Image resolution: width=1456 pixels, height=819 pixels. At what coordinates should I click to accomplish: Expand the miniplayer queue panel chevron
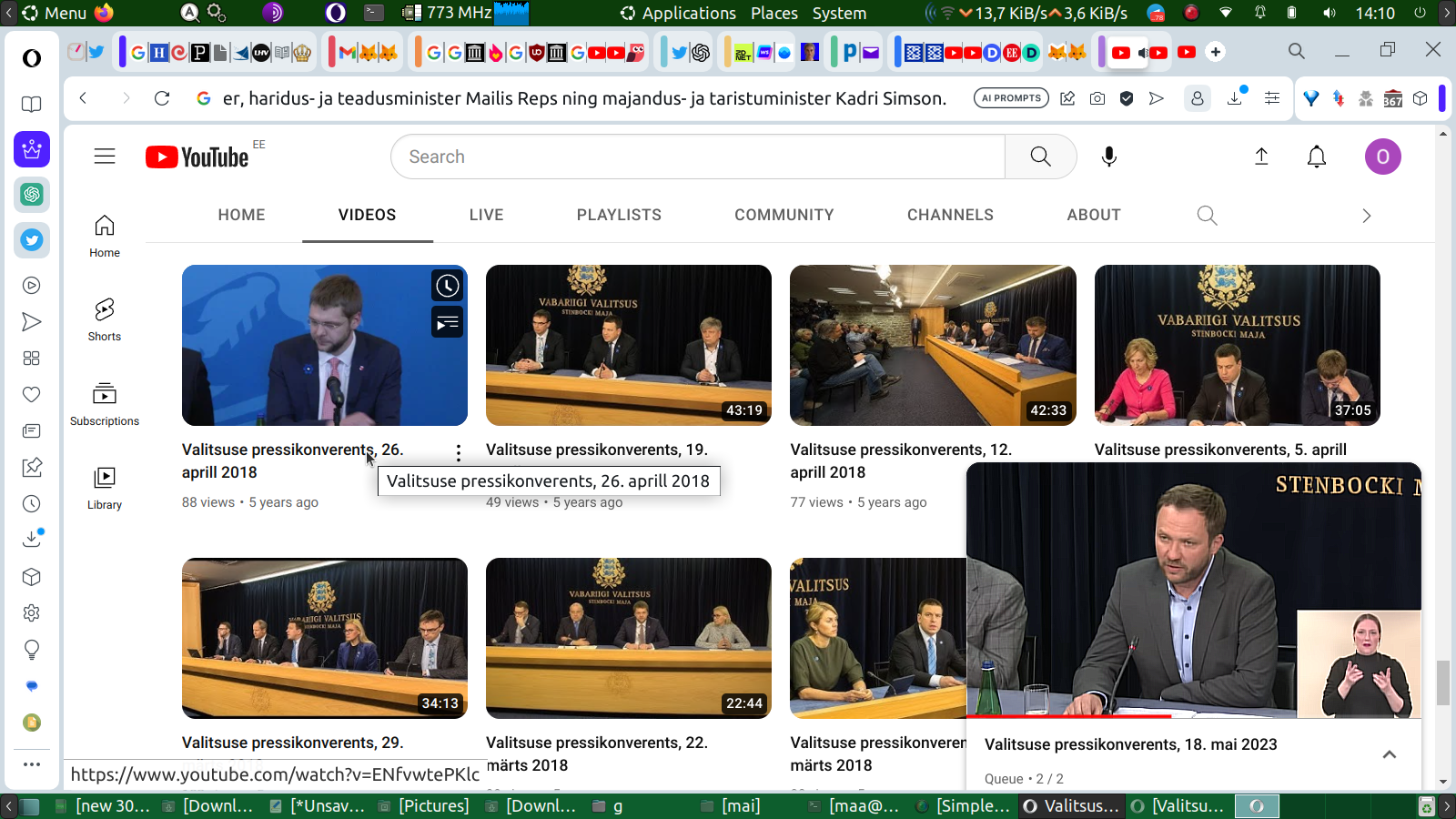coord(1389,754)
